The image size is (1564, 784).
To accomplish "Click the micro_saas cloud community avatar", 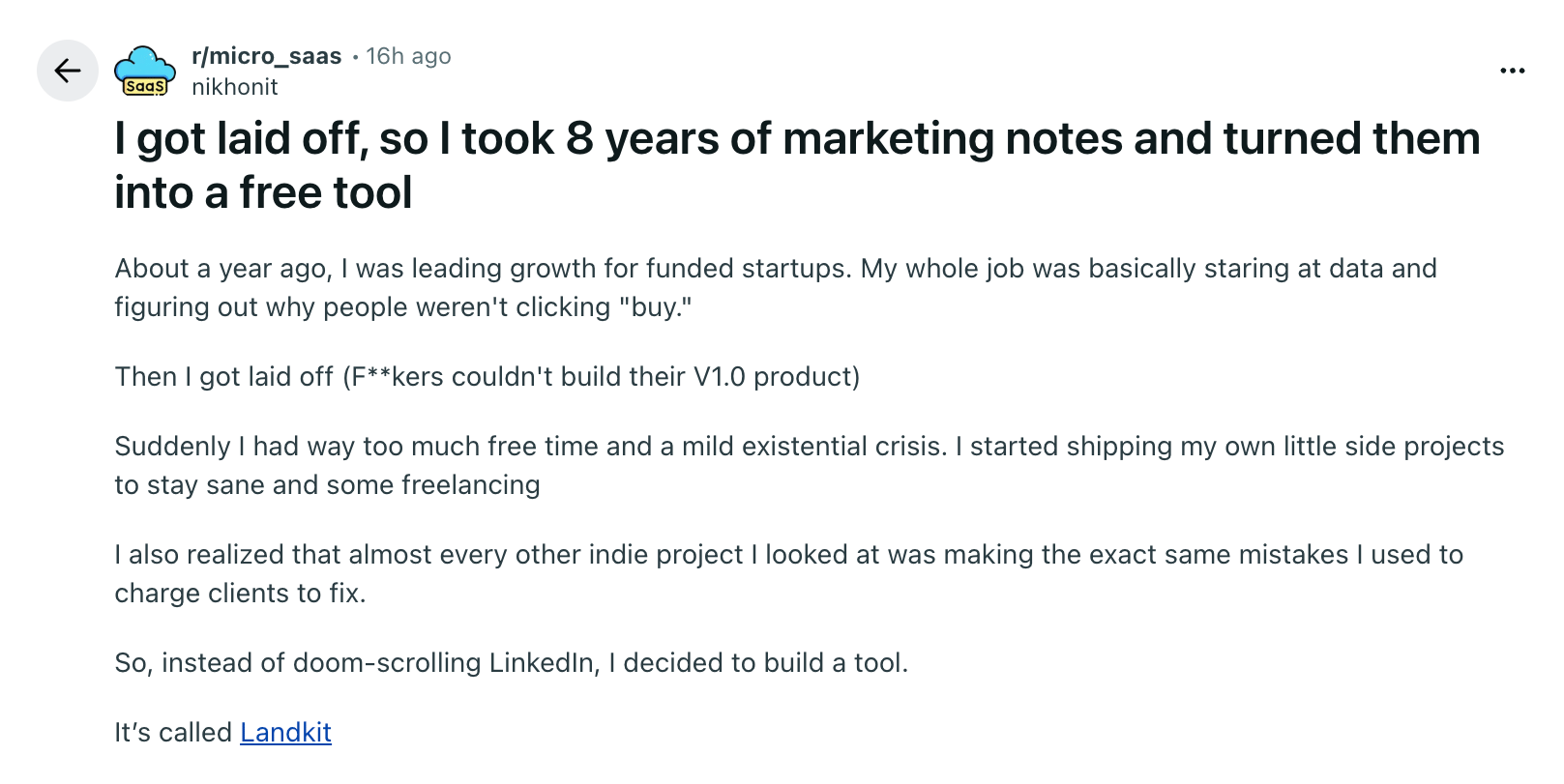I will pos(145,72).
